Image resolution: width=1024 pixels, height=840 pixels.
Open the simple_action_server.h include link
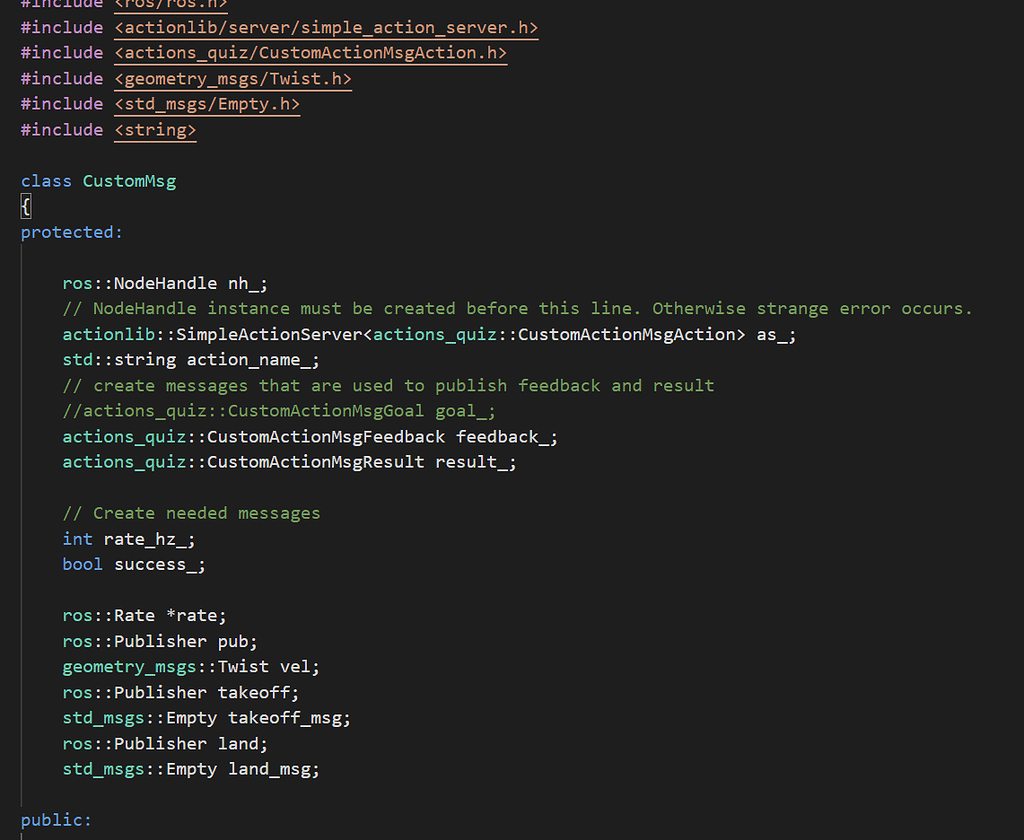(325, 27)
